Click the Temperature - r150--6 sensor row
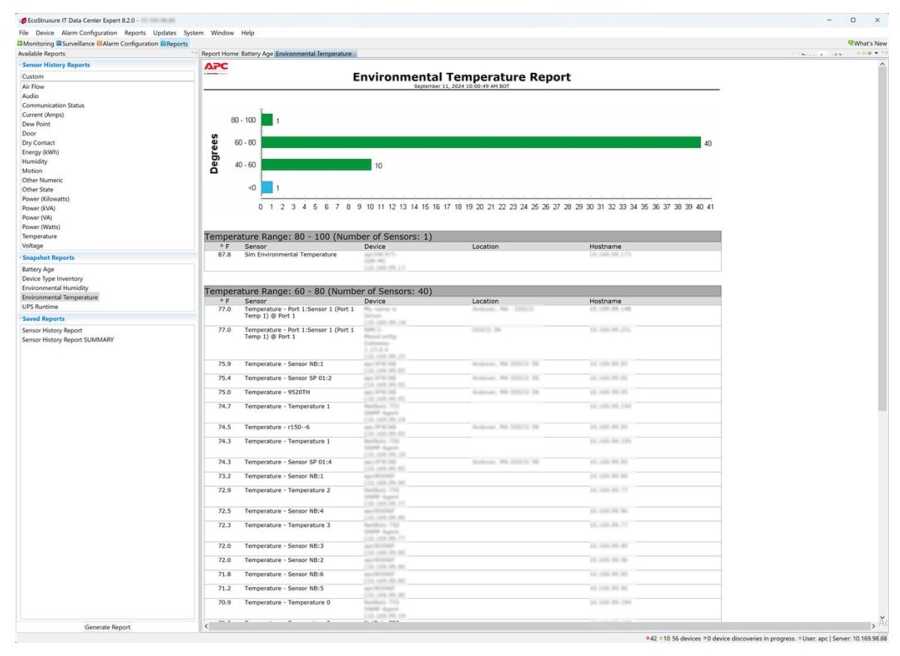This screenshot has width=900, height=656. [x=463, y=430]
